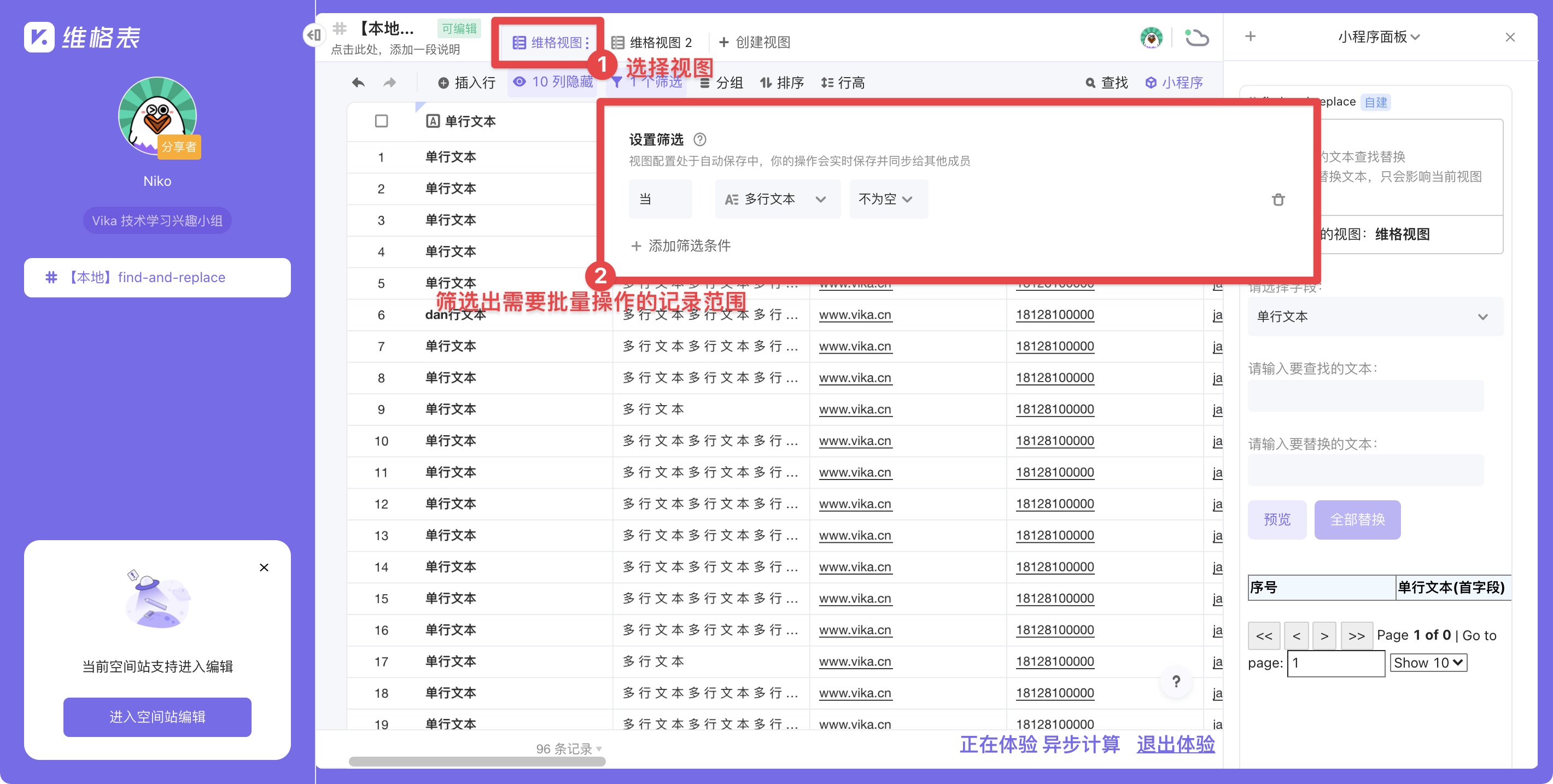Click the 全部替换 replace all button
The width and height of the screenshot is (1553, 784).
pyautogui.click(x=1357, y=519)
